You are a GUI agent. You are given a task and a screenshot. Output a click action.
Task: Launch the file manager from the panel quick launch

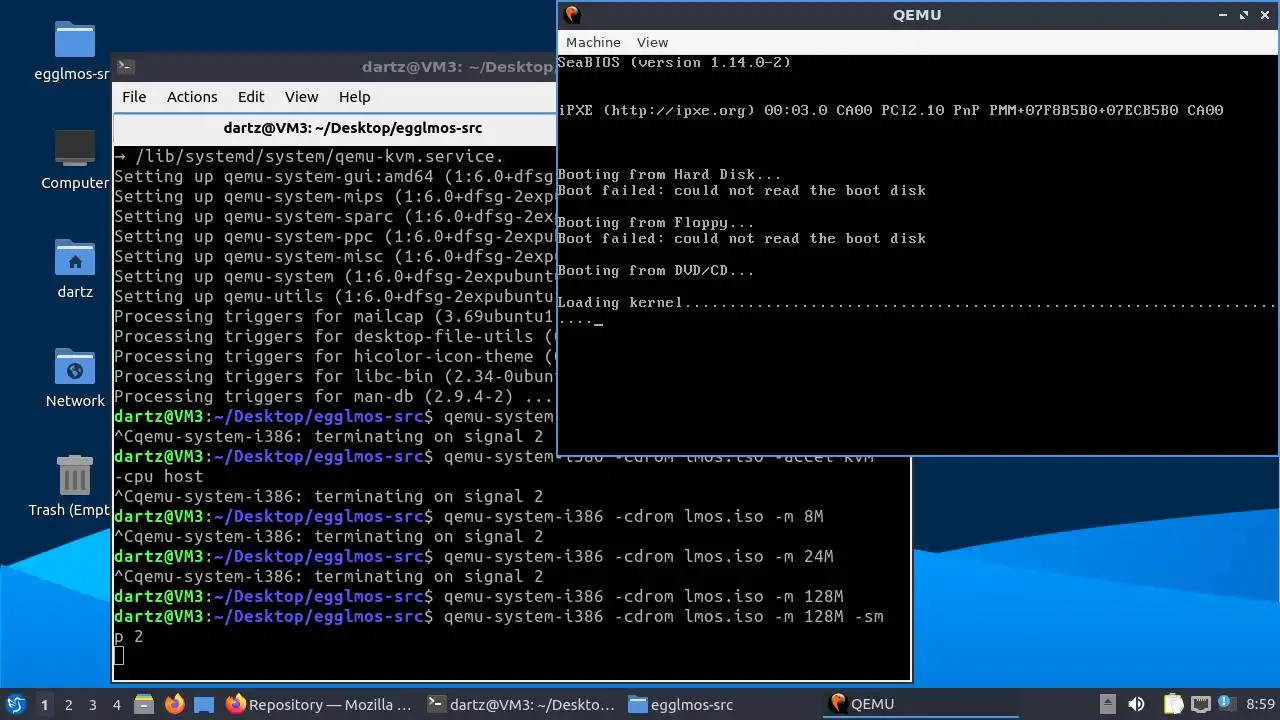pyautogui.click(x=144, y=704)
